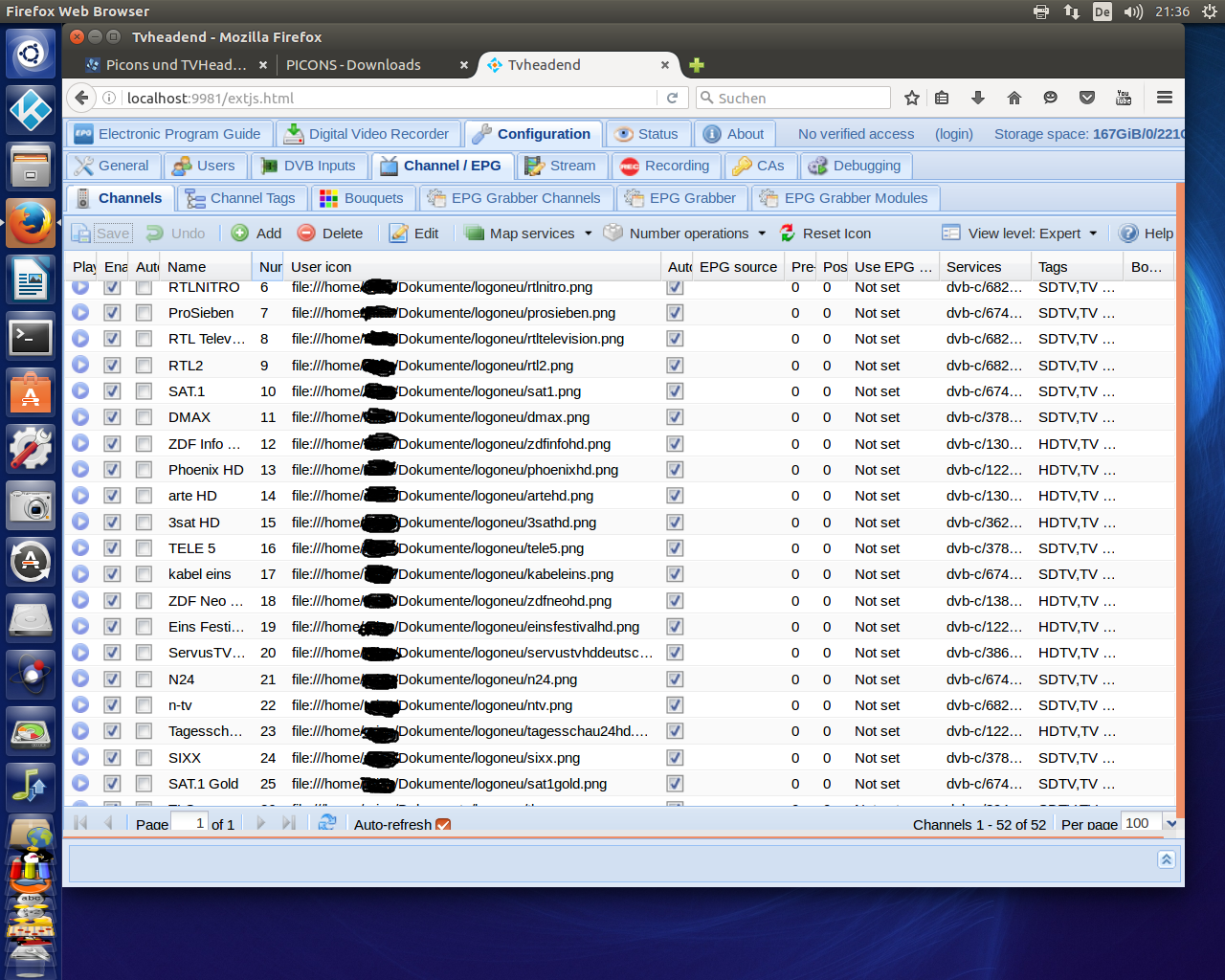Play the DMAX channel stream
This screenshot has width=1225, height=980.
(x=80, y=417)
